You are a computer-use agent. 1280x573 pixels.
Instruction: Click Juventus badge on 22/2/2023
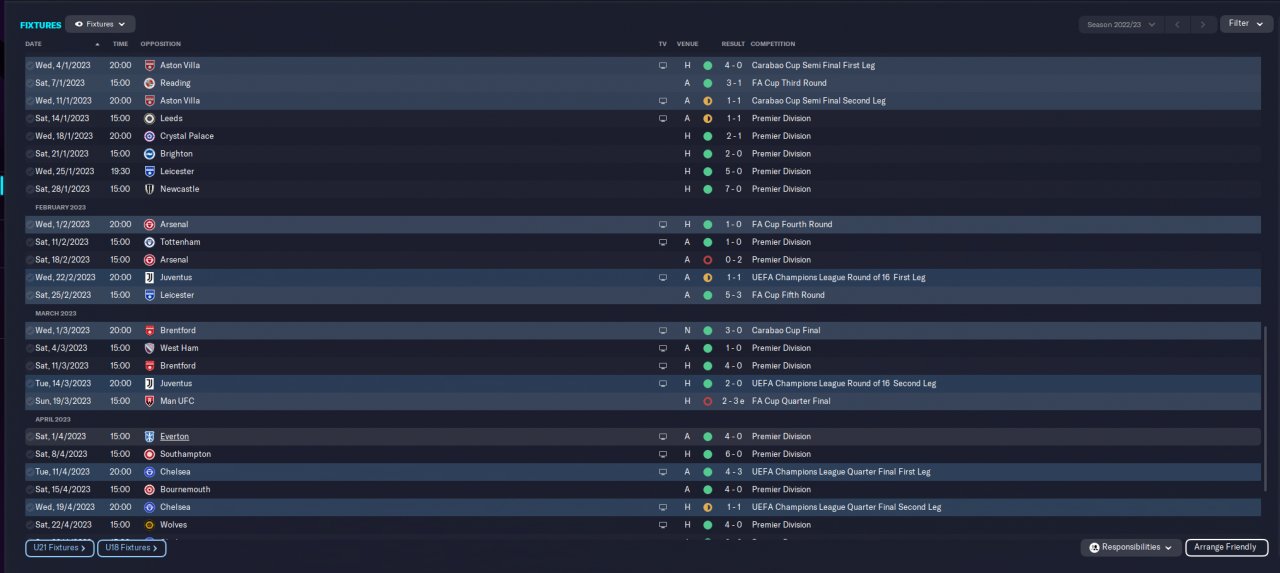coord(149,277)
